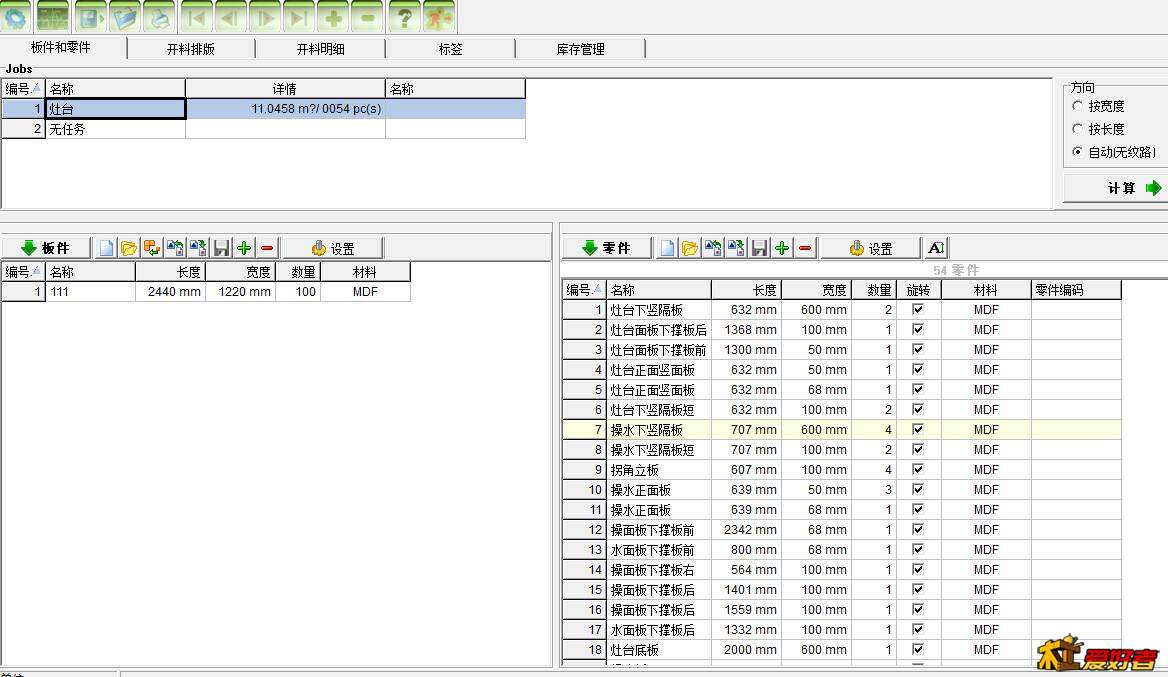The width and height of the screenshot is (1168, 677).
Task: Toggle rotation checkbox for 操水下竖隔板 row 7
Action: click(x=917, y=430)
